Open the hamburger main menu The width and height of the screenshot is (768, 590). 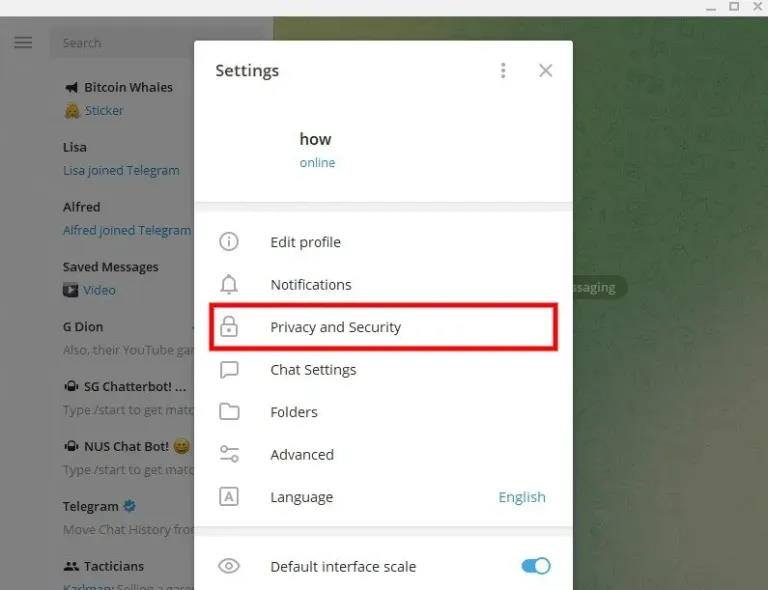(23, 43)
